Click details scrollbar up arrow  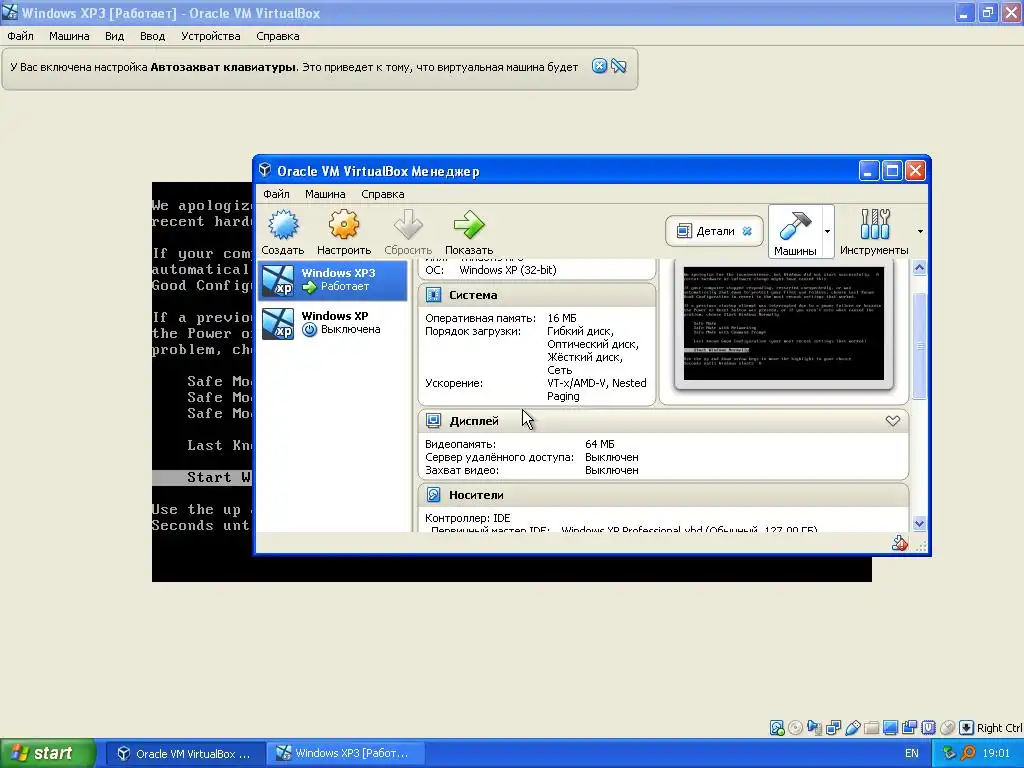click(920, 268)
